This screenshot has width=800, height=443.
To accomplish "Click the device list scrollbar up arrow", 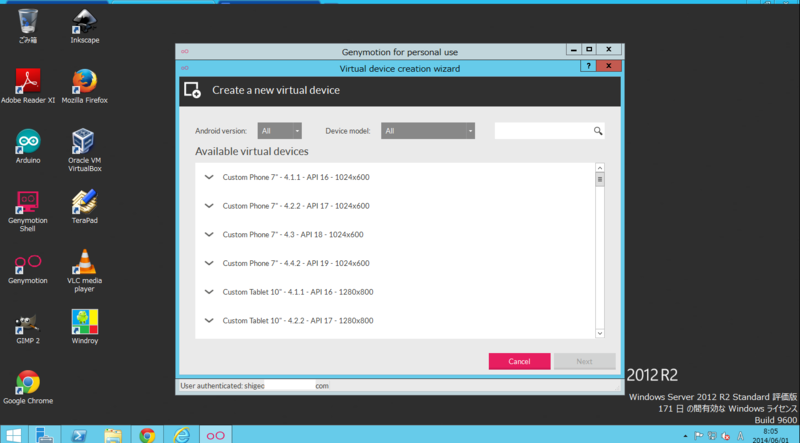I will click(x=600, y=168).
